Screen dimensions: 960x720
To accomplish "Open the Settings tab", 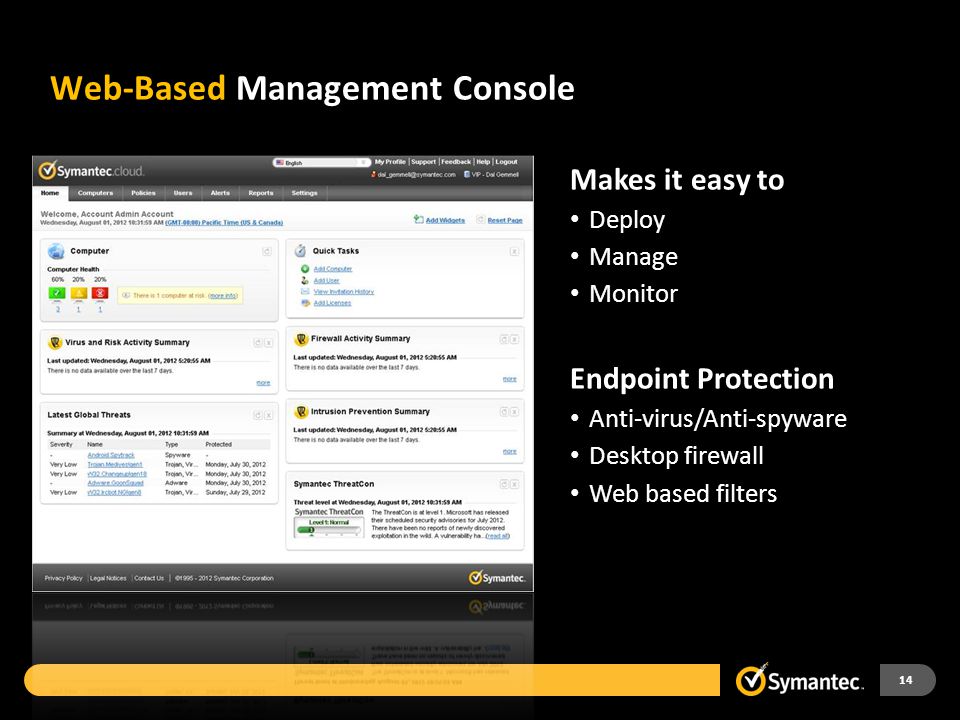I will point(304,193).
